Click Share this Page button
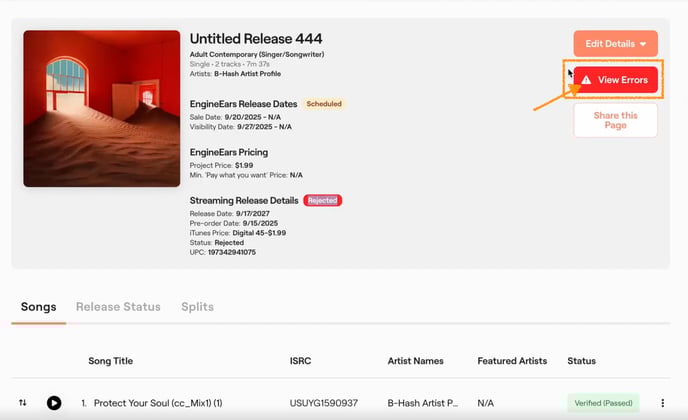Image resolution: width=688 pixels, height=420 pixels. tap(615, 120)
